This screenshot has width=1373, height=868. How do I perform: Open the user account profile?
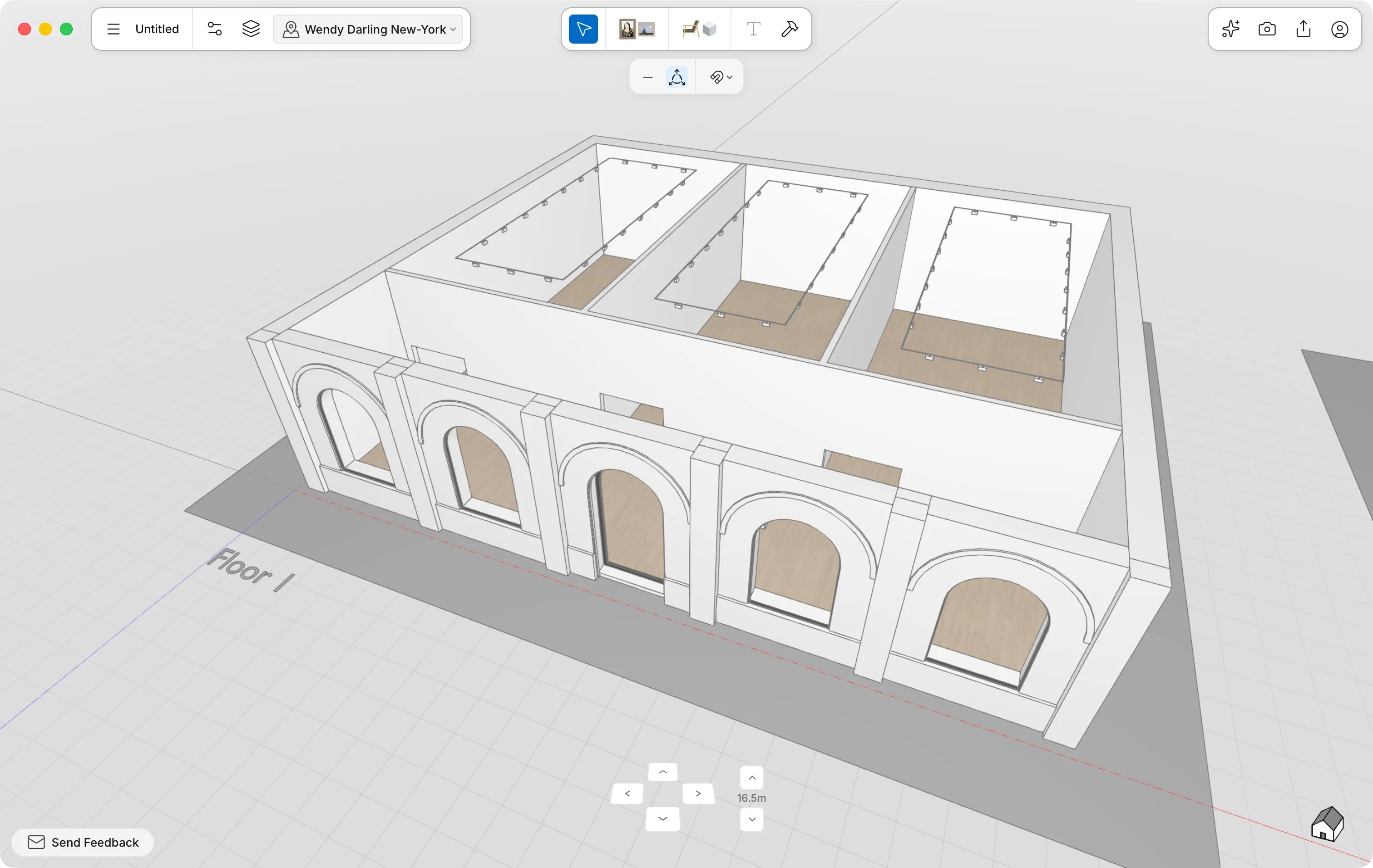(x=1340, y=29)
